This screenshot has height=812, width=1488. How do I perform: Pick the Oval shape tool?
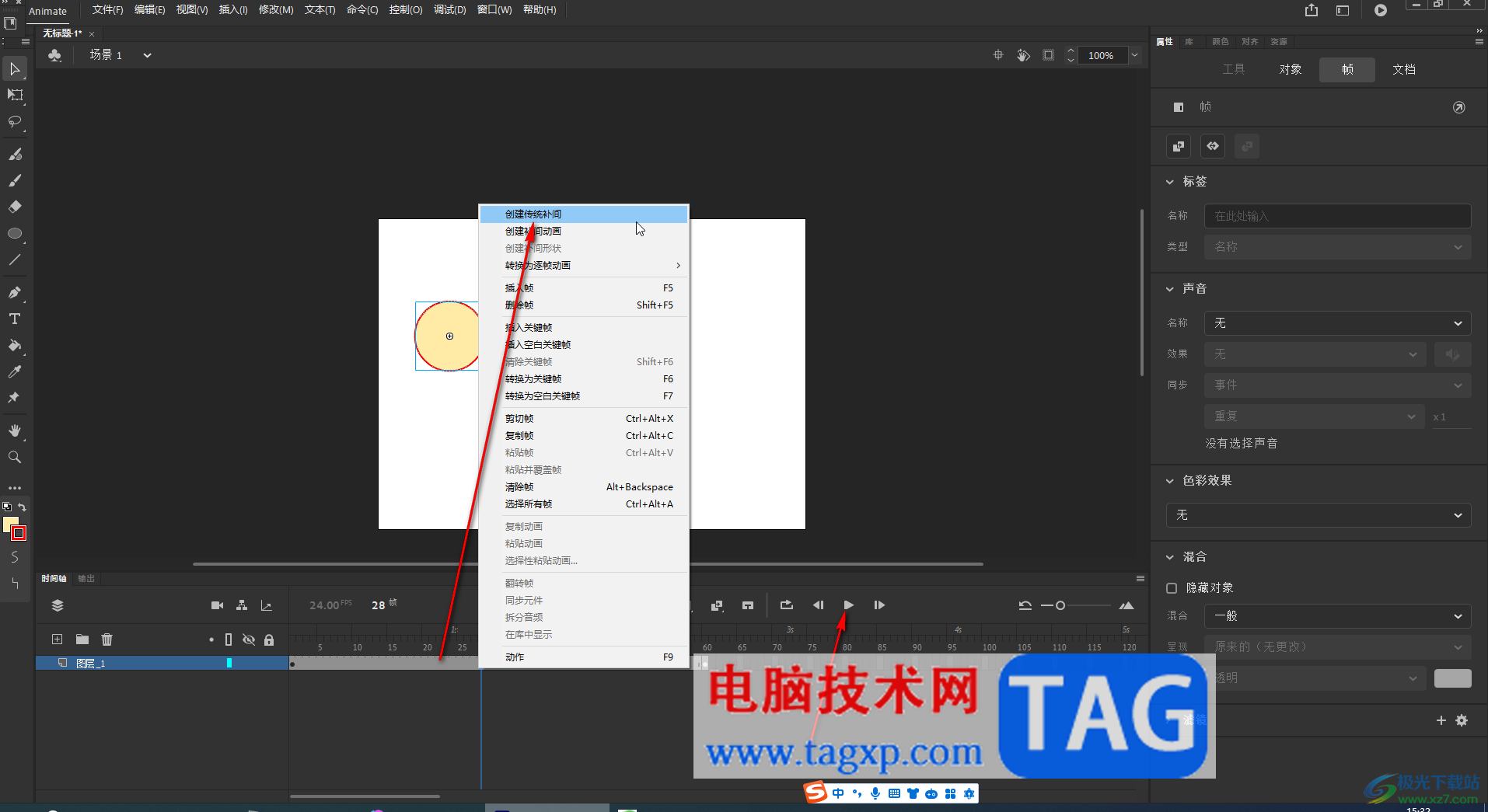coord(14,234)
